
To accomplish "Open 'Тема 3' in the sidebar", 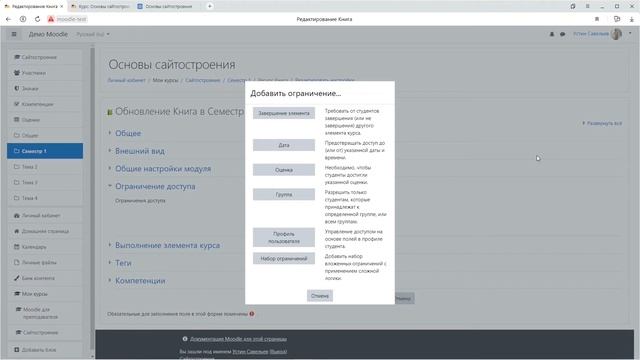I will pos(45,182).
